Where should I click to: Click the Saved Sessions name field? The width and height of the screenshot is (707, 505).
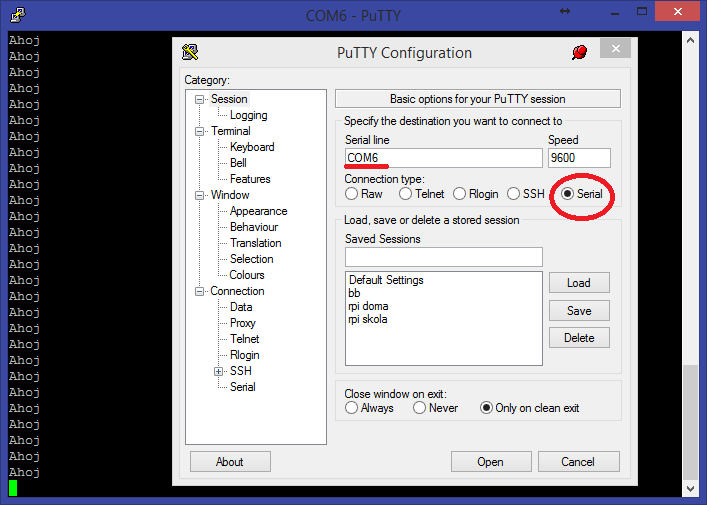pos(444,257)
